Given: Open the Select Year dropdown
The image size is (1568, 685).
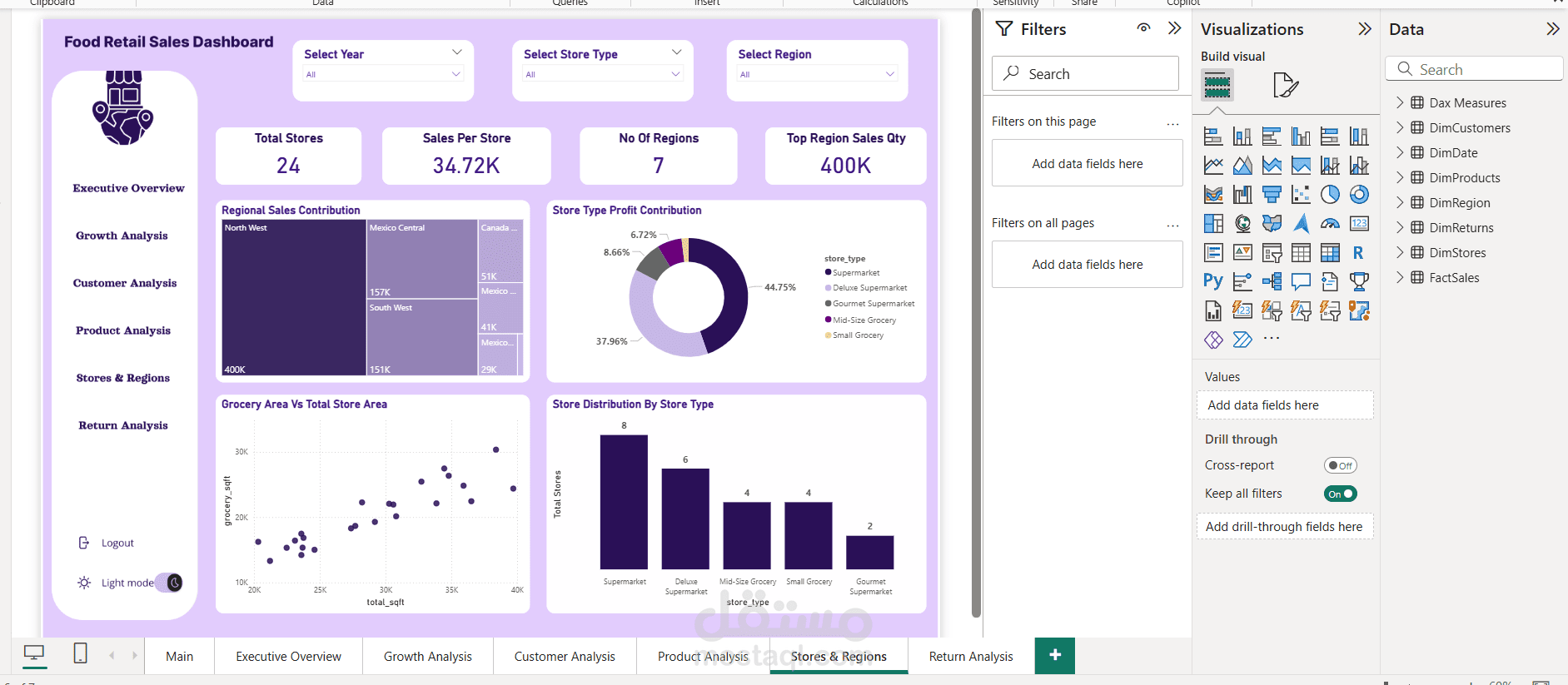Looking at the screenshot, I should (x=383, y=74).
